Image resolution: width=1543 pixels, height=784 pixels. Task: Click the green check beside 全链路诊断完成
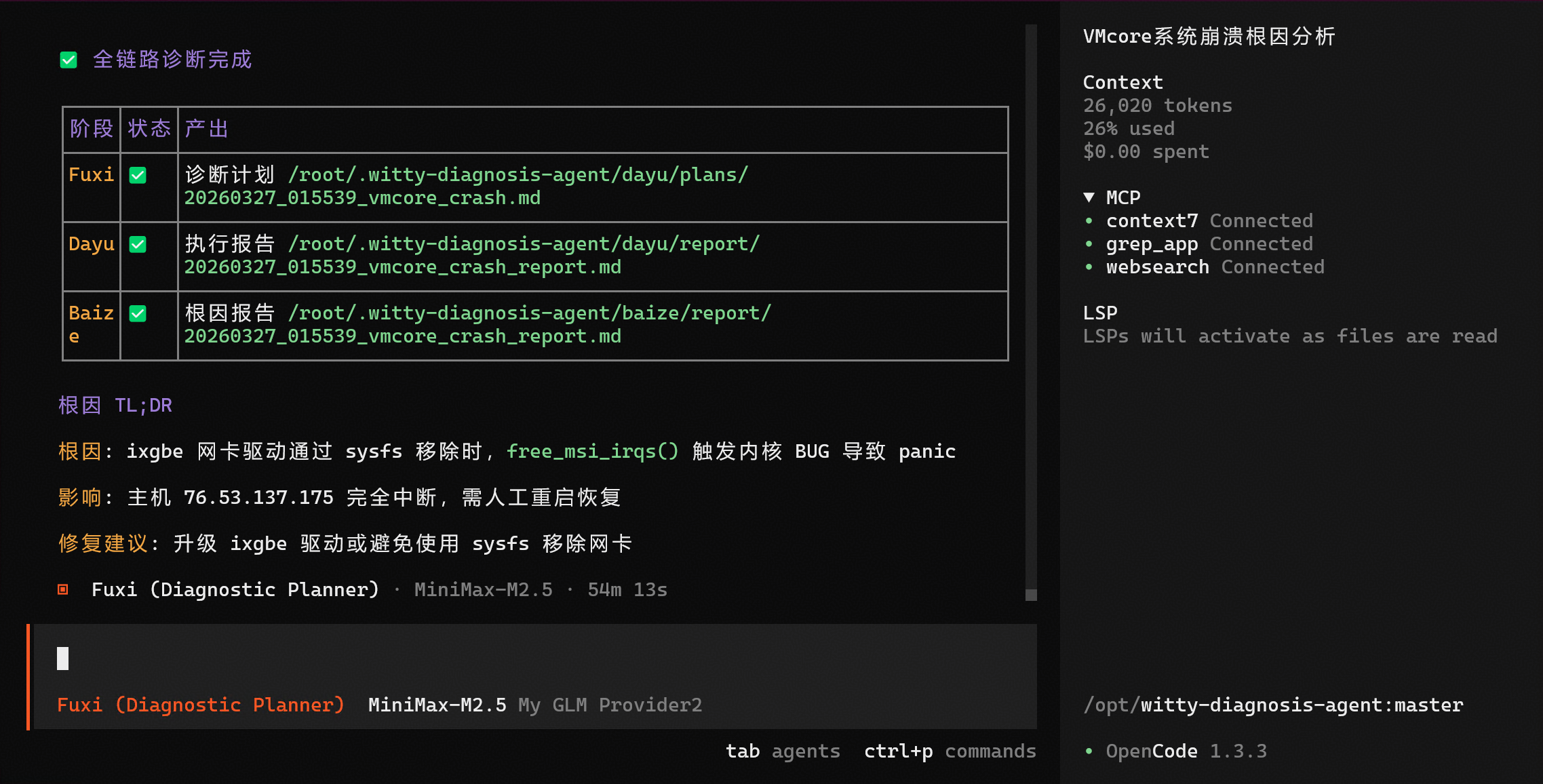[x=69, y=60]
